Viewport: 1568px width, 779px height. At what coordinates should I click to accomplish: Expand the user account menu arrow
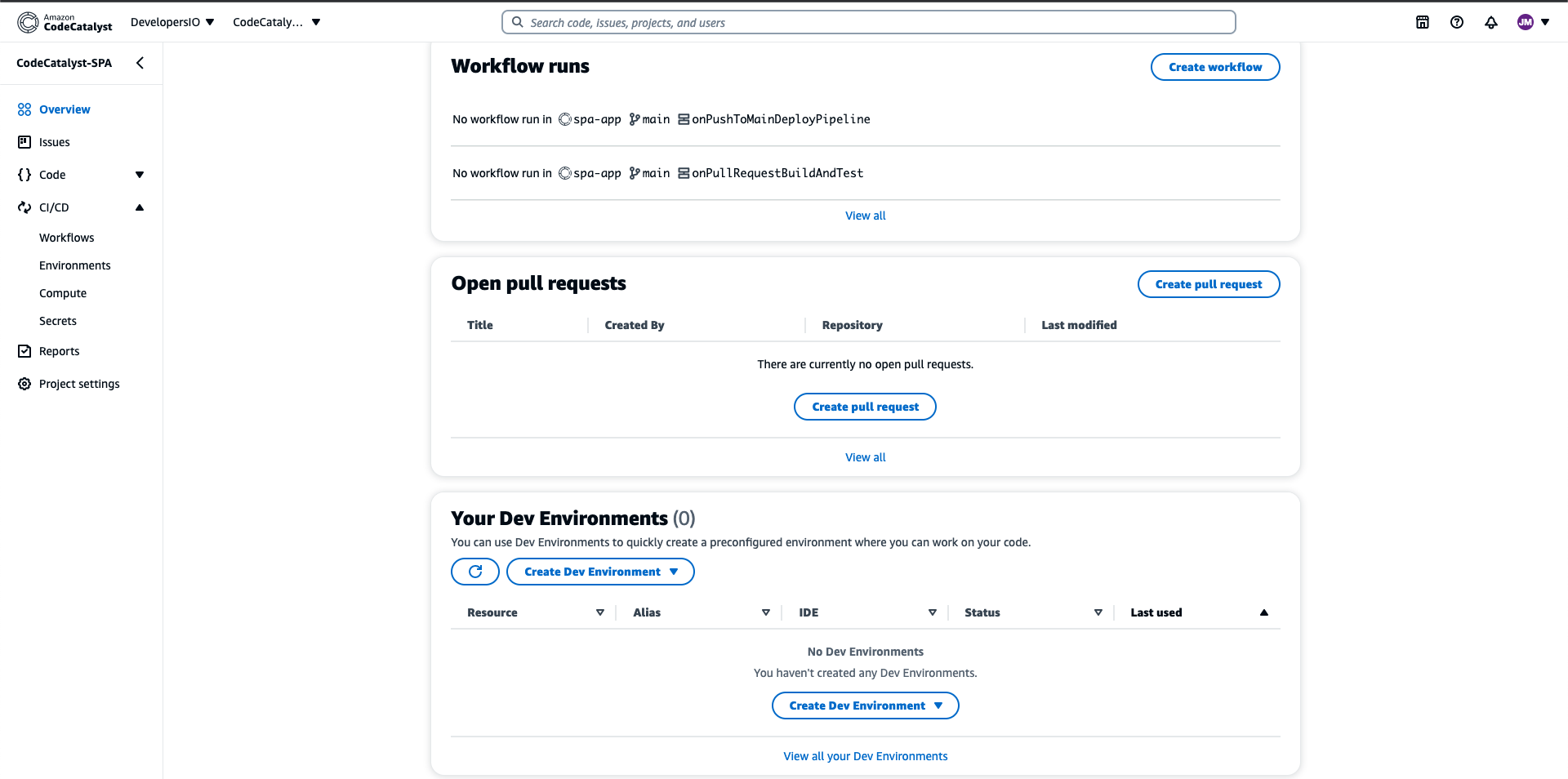[1545, 22]
